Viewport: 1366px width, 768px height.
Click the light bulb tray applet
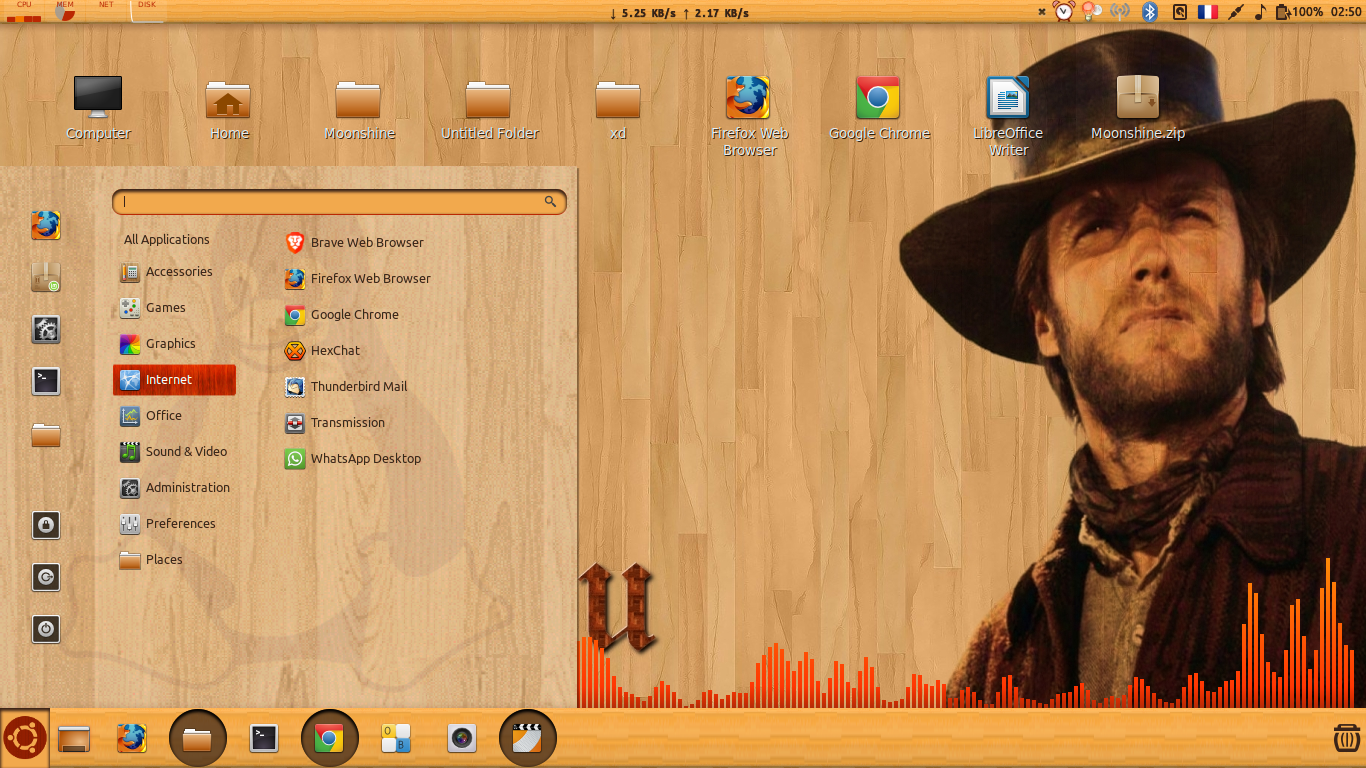[1091, 12]
